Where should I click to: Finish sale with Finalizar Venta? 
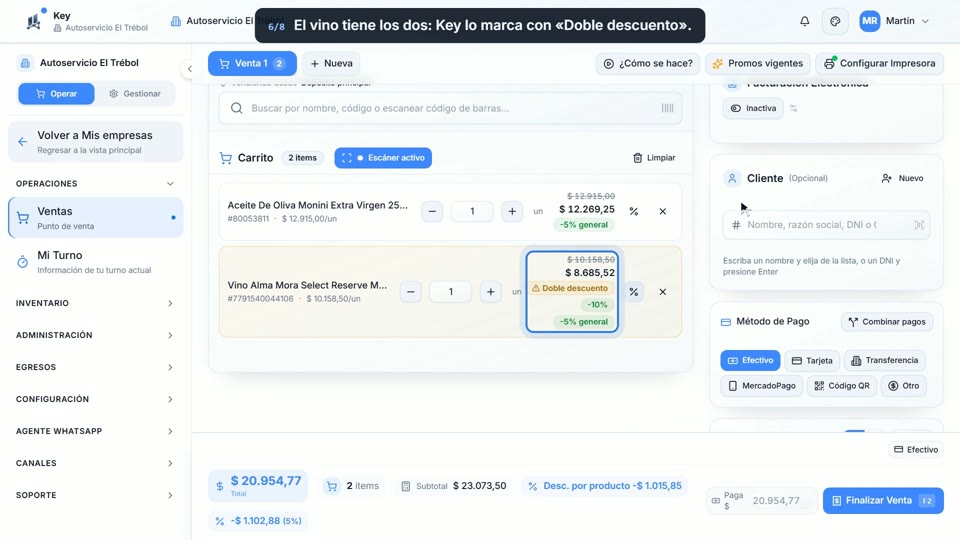click(x=883, y=500)
